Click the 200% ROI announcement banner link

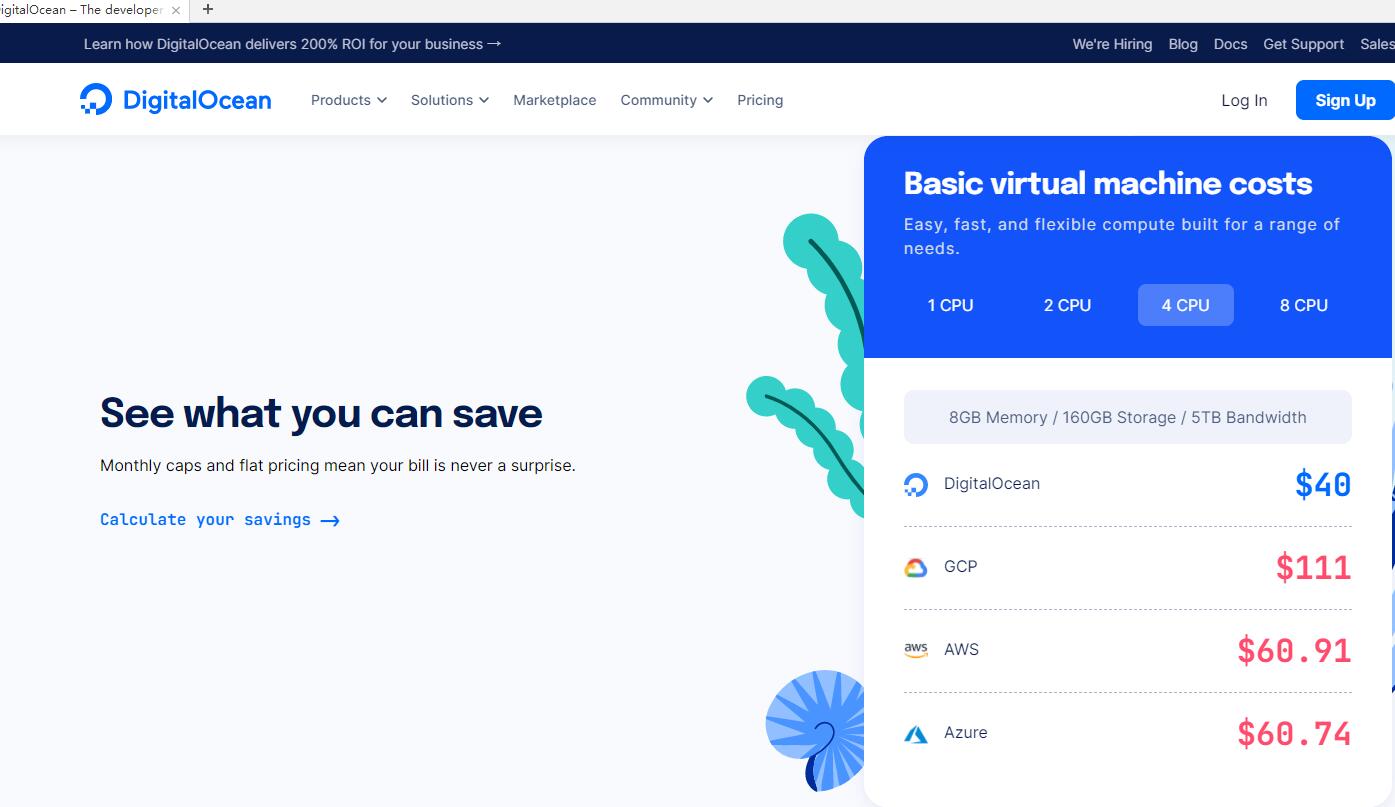[x=292, y=44]
